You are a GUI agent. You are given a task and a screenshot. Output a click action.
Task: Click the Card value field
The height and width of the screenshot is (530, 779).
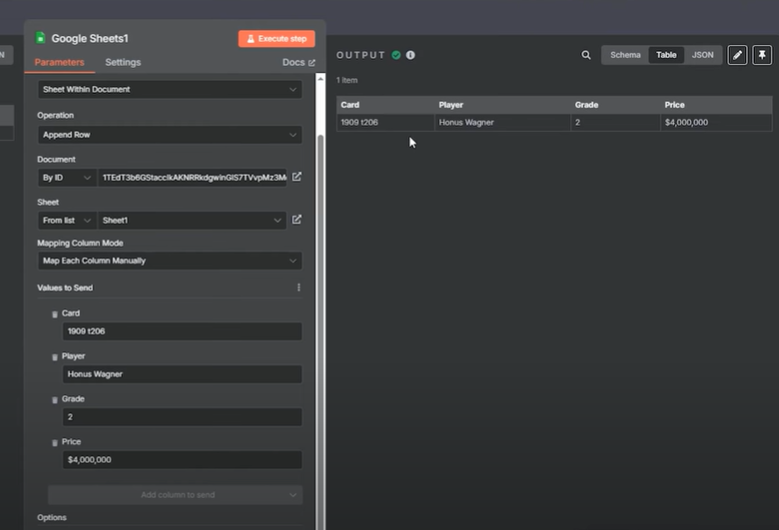coord(182,331)
